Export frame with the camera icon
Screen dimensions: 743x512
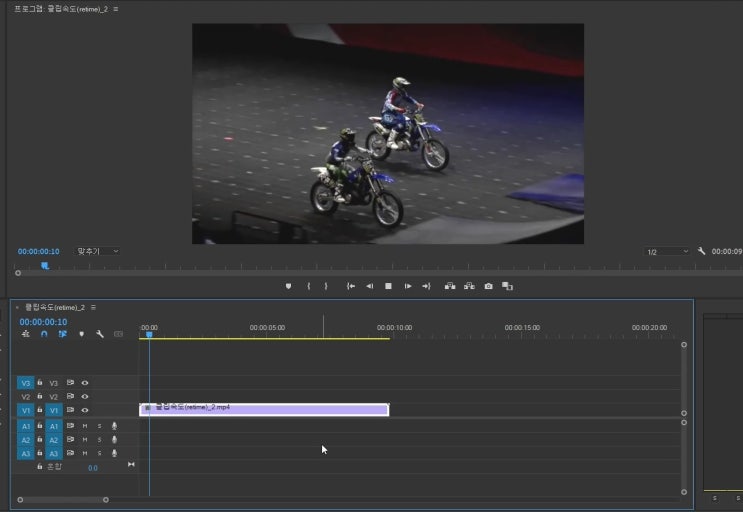point(489,286)
